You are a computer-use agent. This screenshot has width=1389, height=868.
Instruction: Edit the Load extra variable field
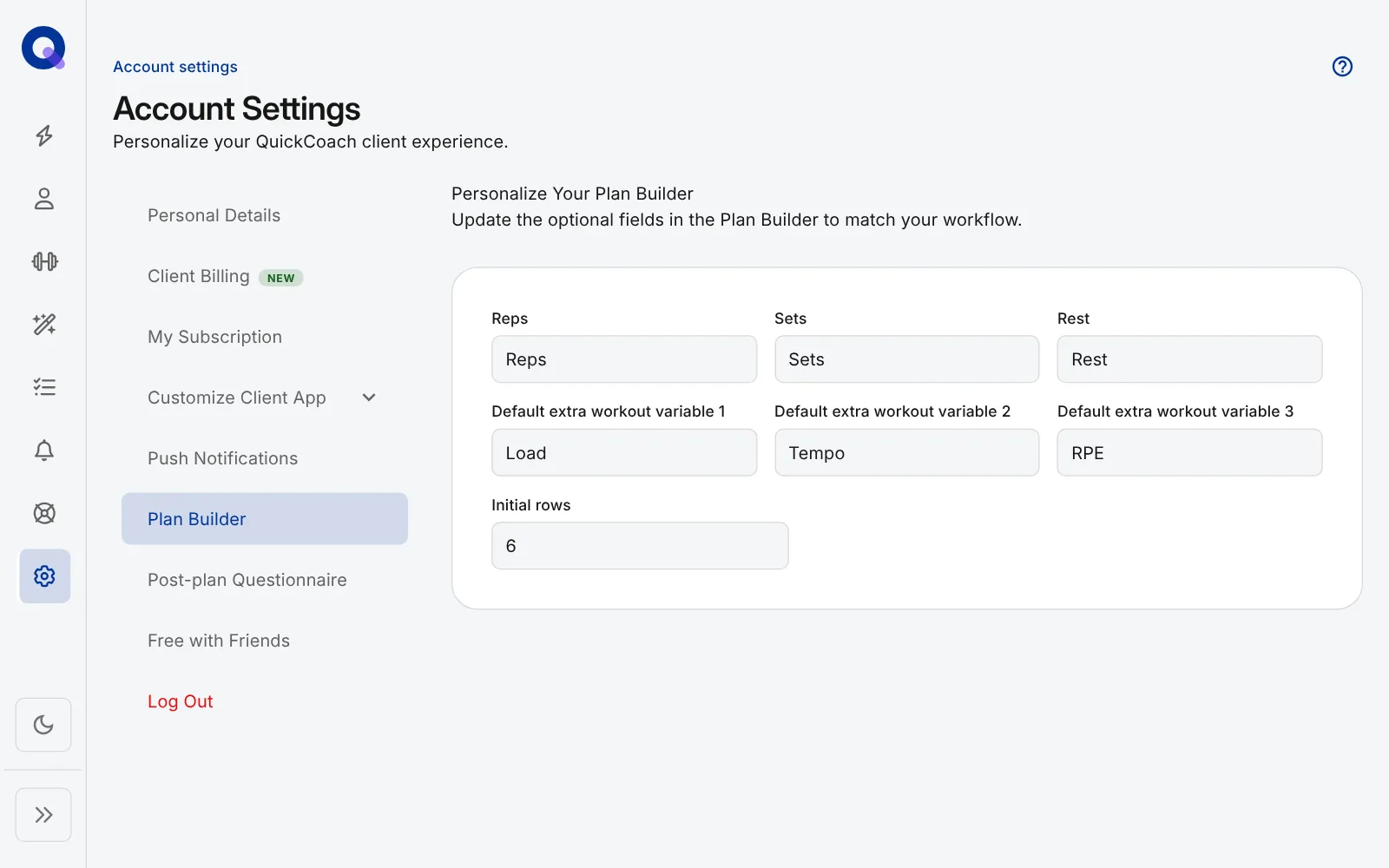click(x=624, y=453)
